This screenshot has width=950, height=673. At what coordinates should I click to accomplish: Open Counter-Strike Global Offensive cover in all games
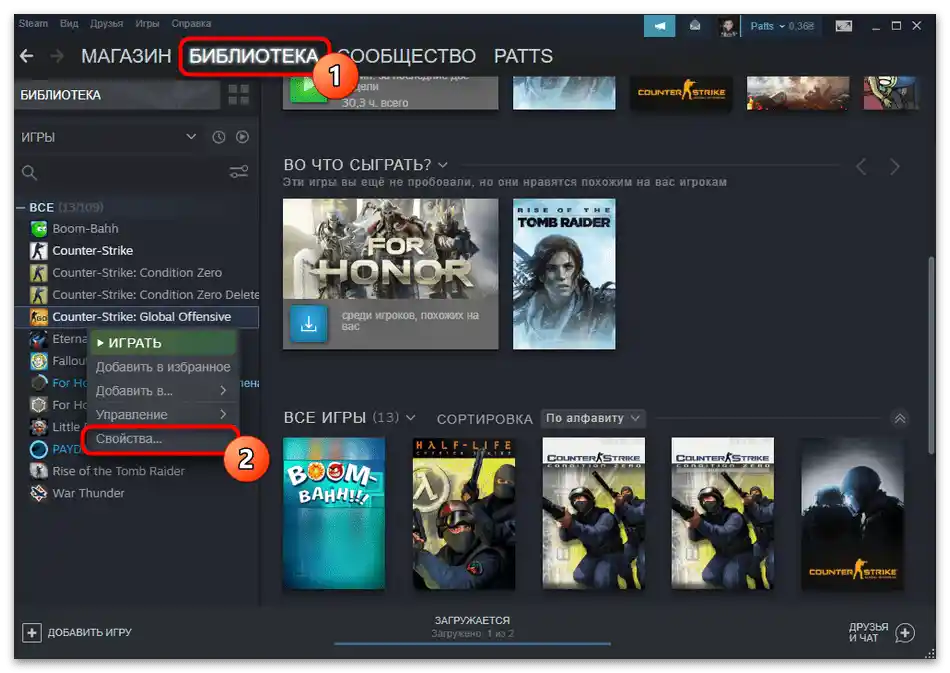point(852,513)
